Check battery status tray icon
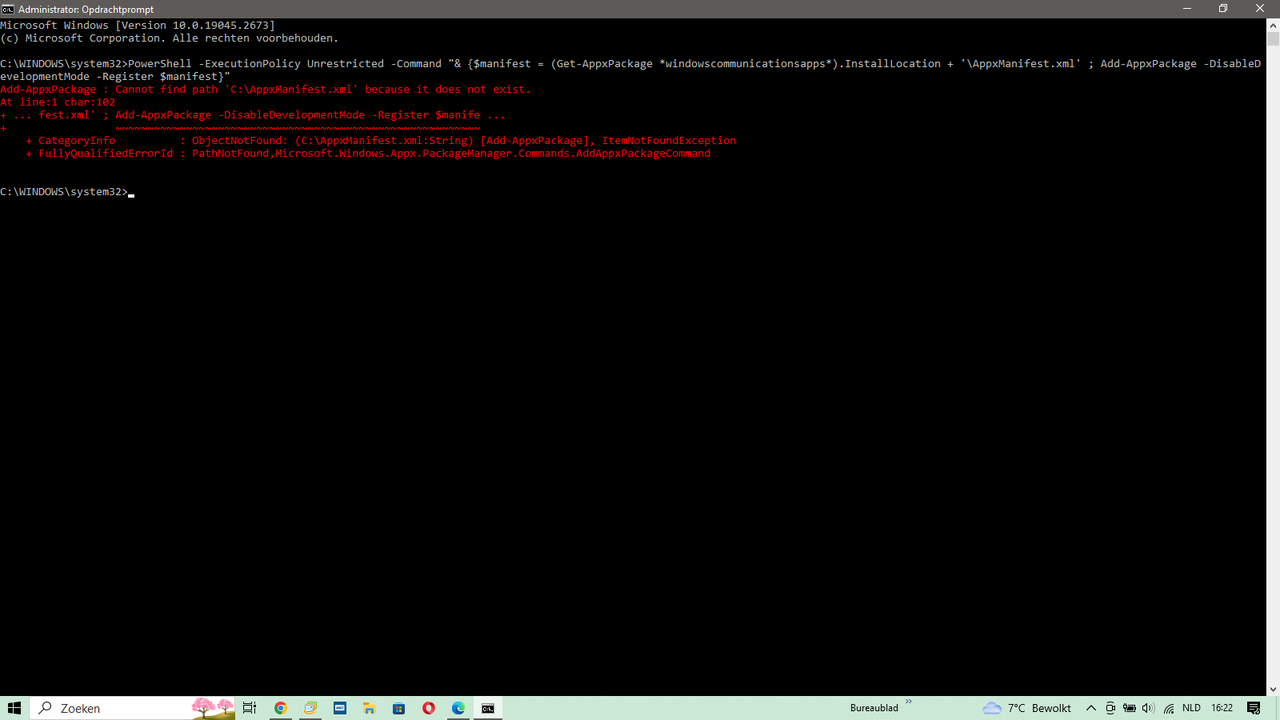This screenshot has width=1280, height=720. tap(1129, 708)
